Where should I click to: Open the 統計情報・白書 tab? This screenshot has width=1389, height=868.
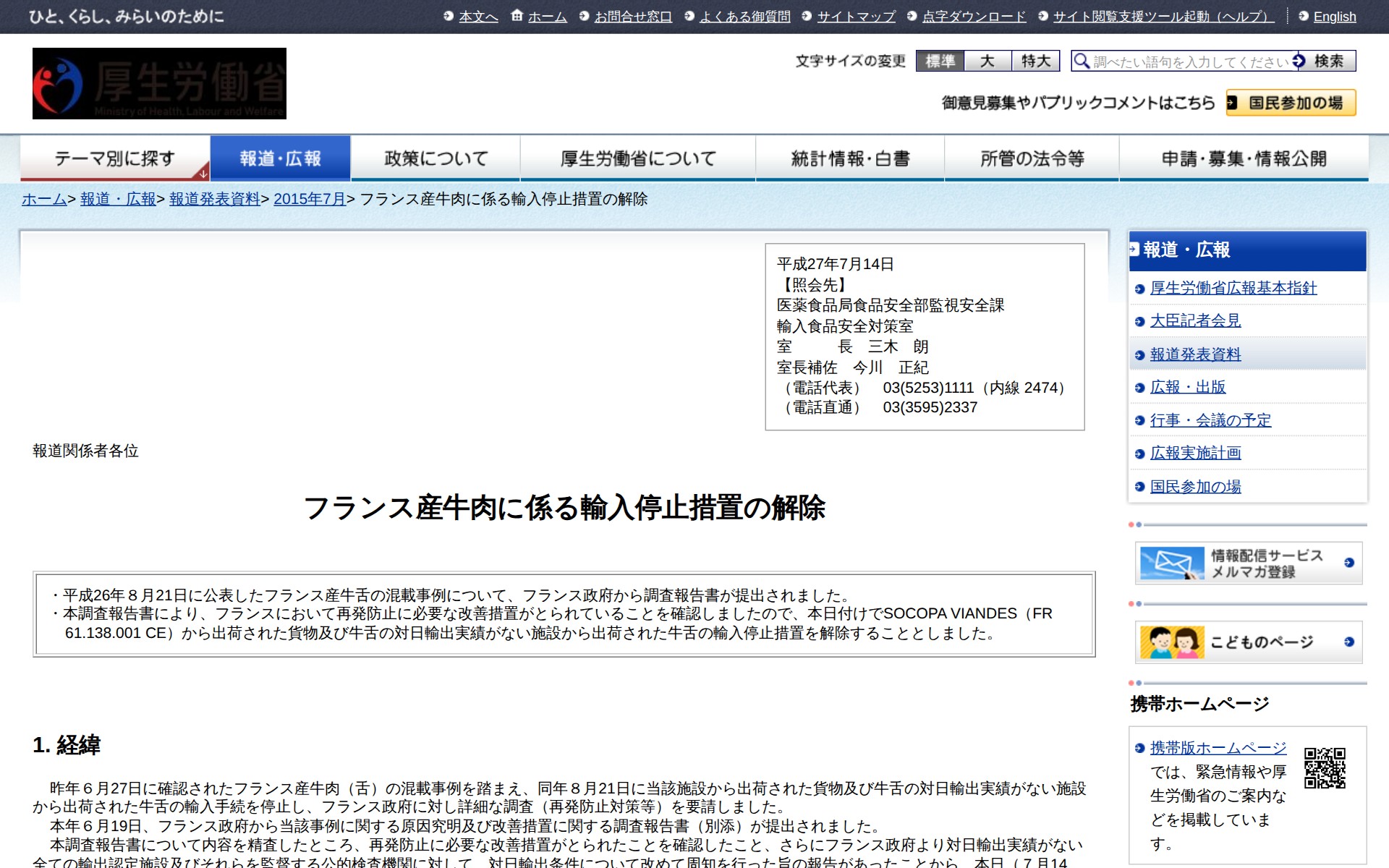click(x=850, y=158)
